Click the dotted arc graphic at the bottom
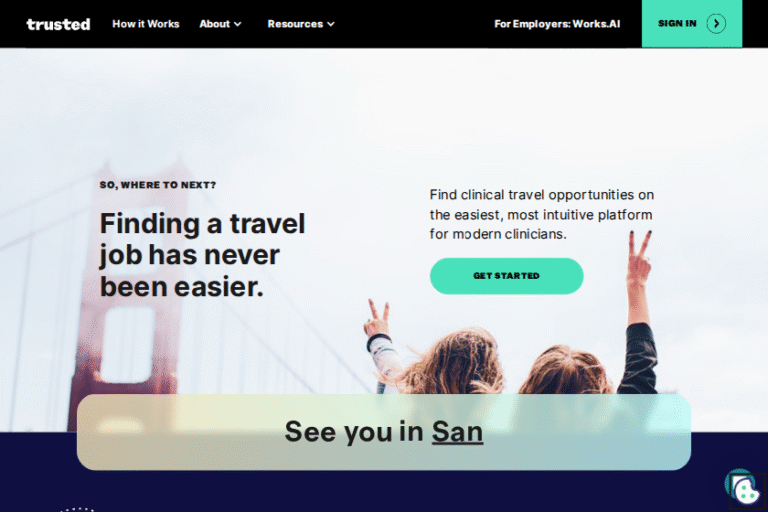 tap(77, 509)
